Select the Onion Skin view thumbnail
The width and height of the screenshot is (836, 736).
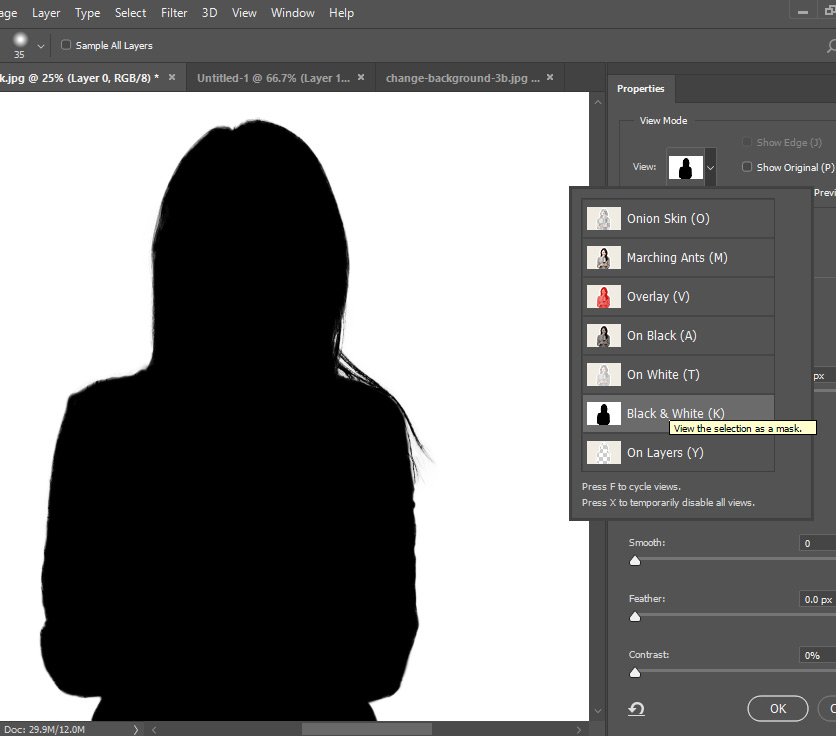(x=603, y=219)
